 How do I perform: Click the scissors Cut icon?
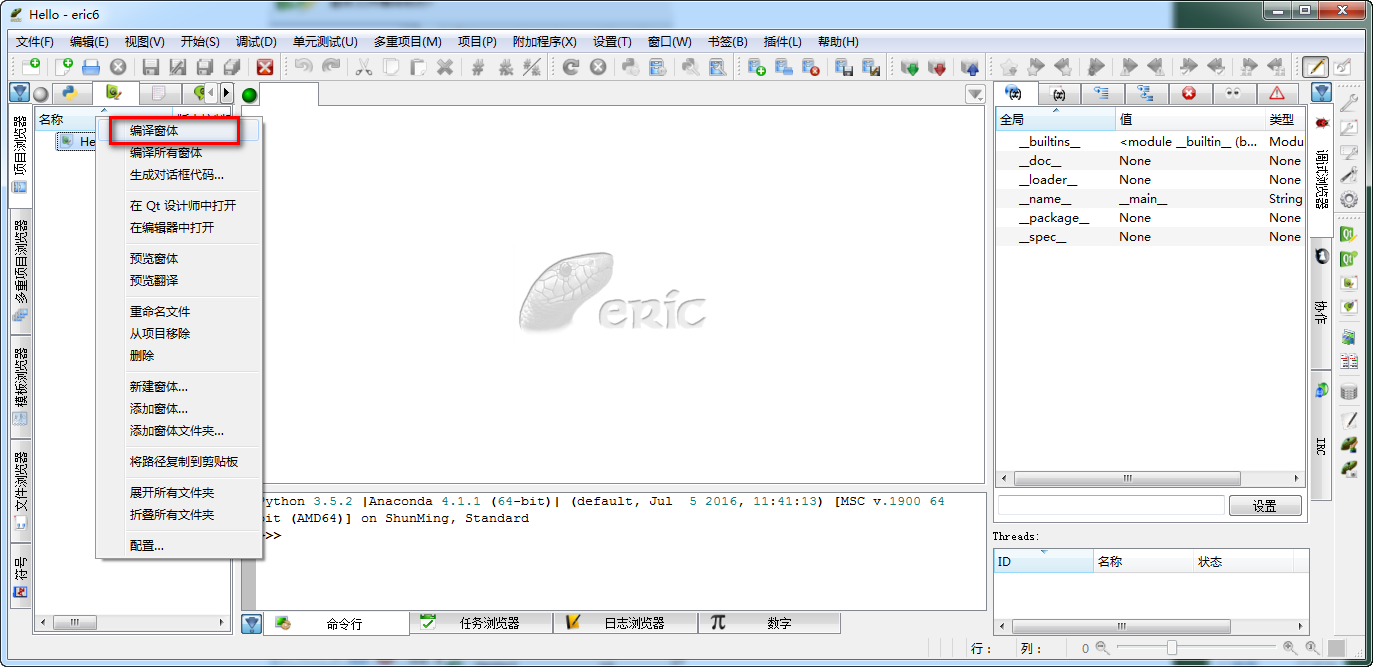point(364,67)
